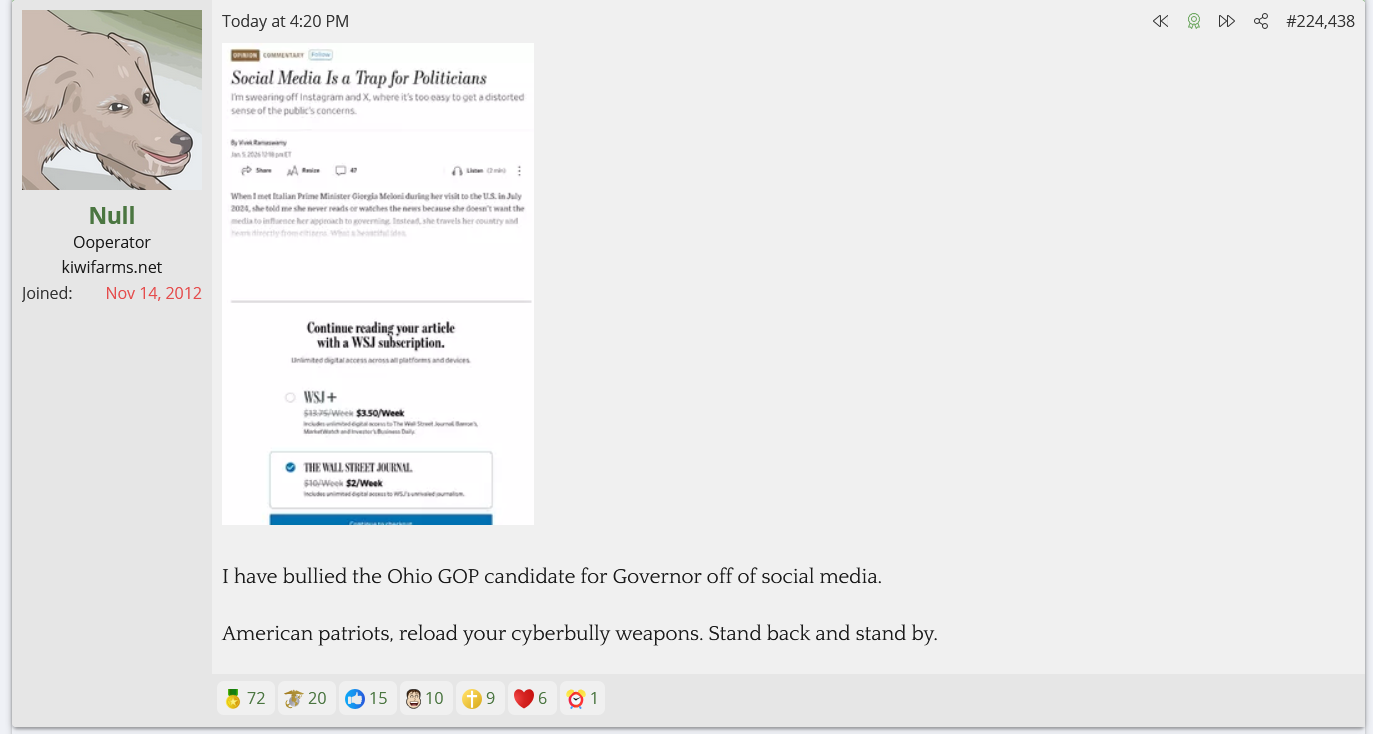The image size is (1373, 734).
Task: Click the blue continue to checkout button
Action: (x=380, y=520)
